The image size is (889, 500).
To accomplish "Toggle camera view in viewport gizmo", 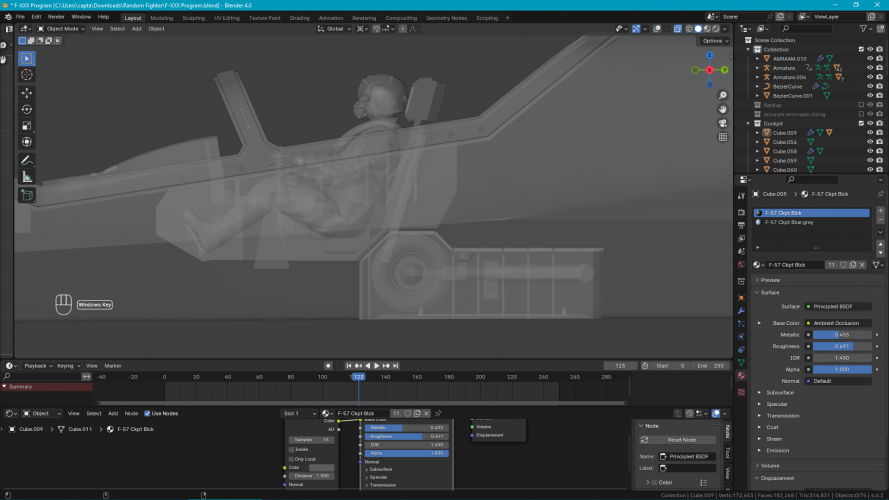I will 722,123.
